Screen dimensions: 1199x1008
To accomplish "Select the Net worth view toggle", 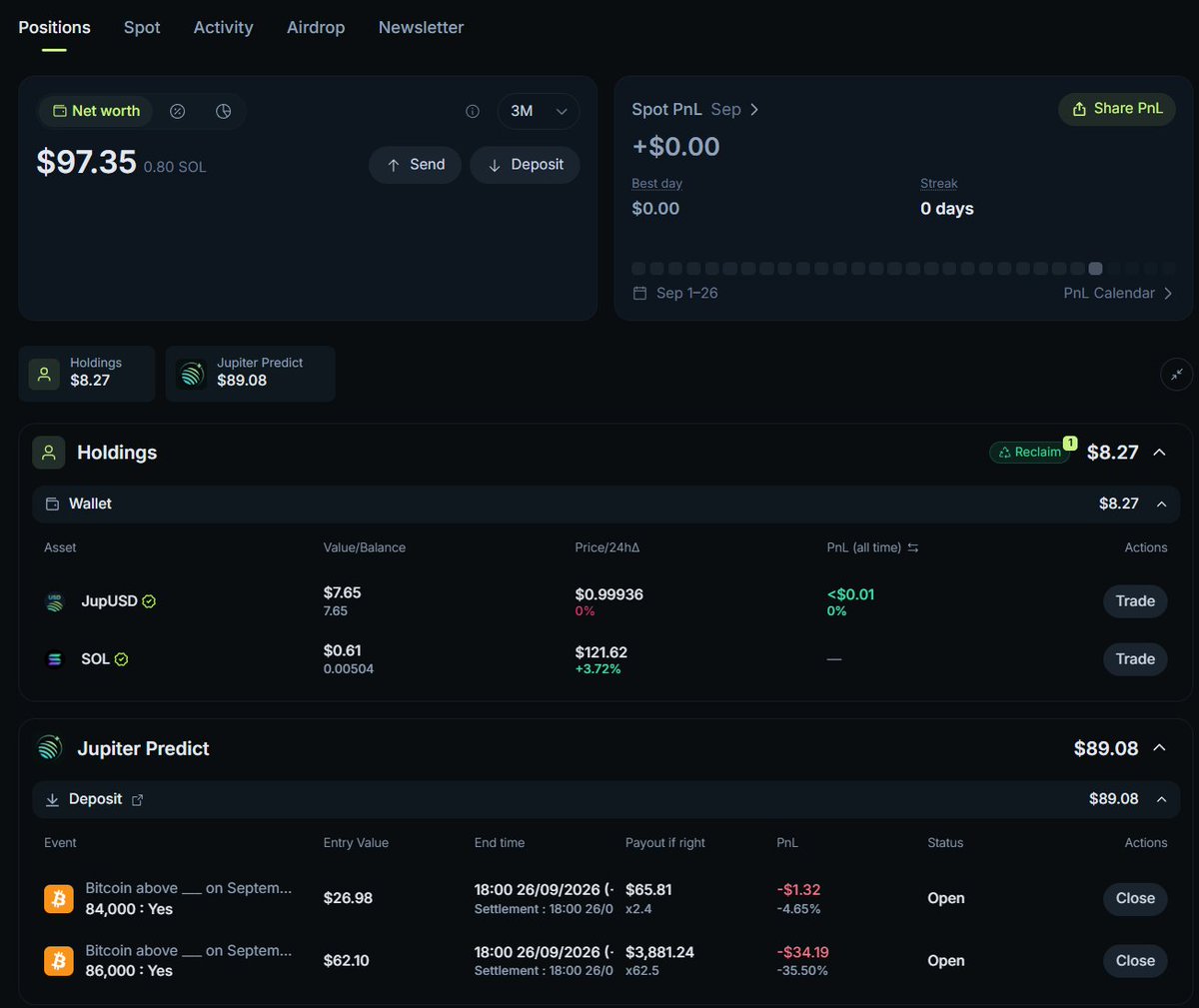I will tap(96, 111).
